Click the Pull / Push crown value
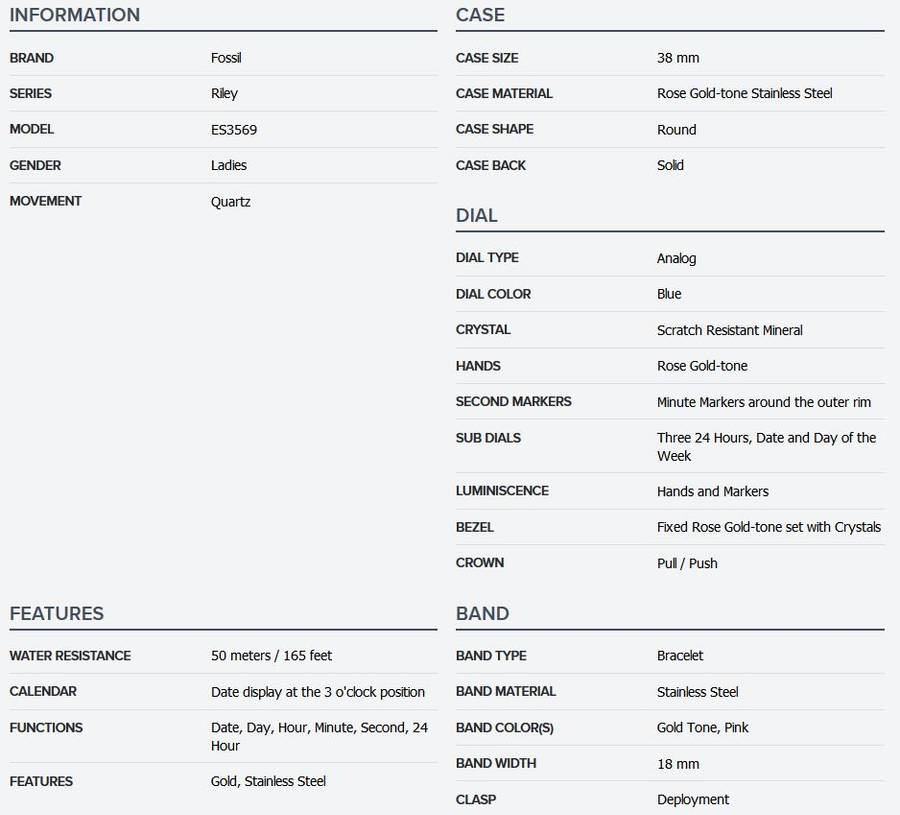Screen dimensions: 900x815 687,563
